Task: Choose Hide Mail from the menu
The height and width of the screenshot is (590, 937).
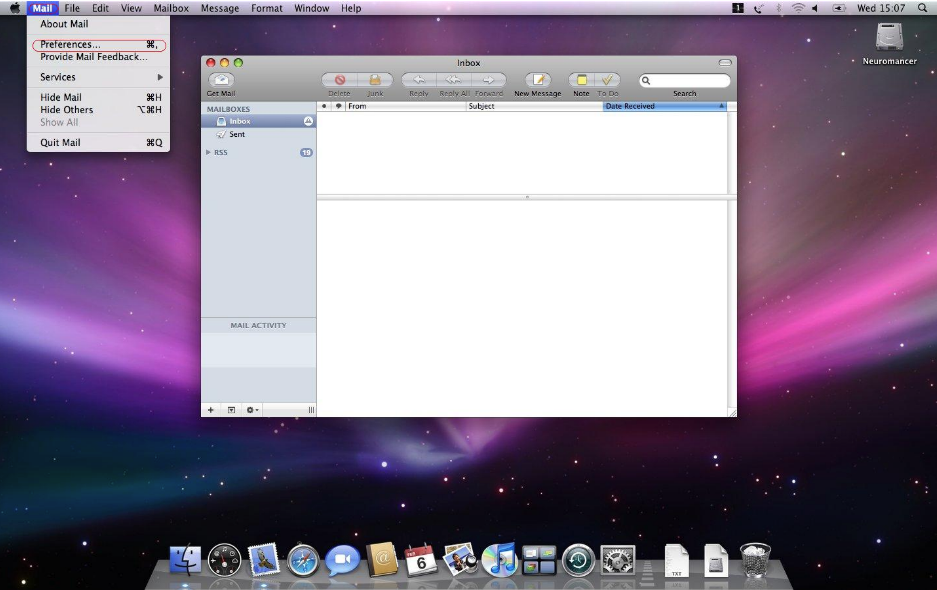Action: pyautogui.click(x=99, y=97)
